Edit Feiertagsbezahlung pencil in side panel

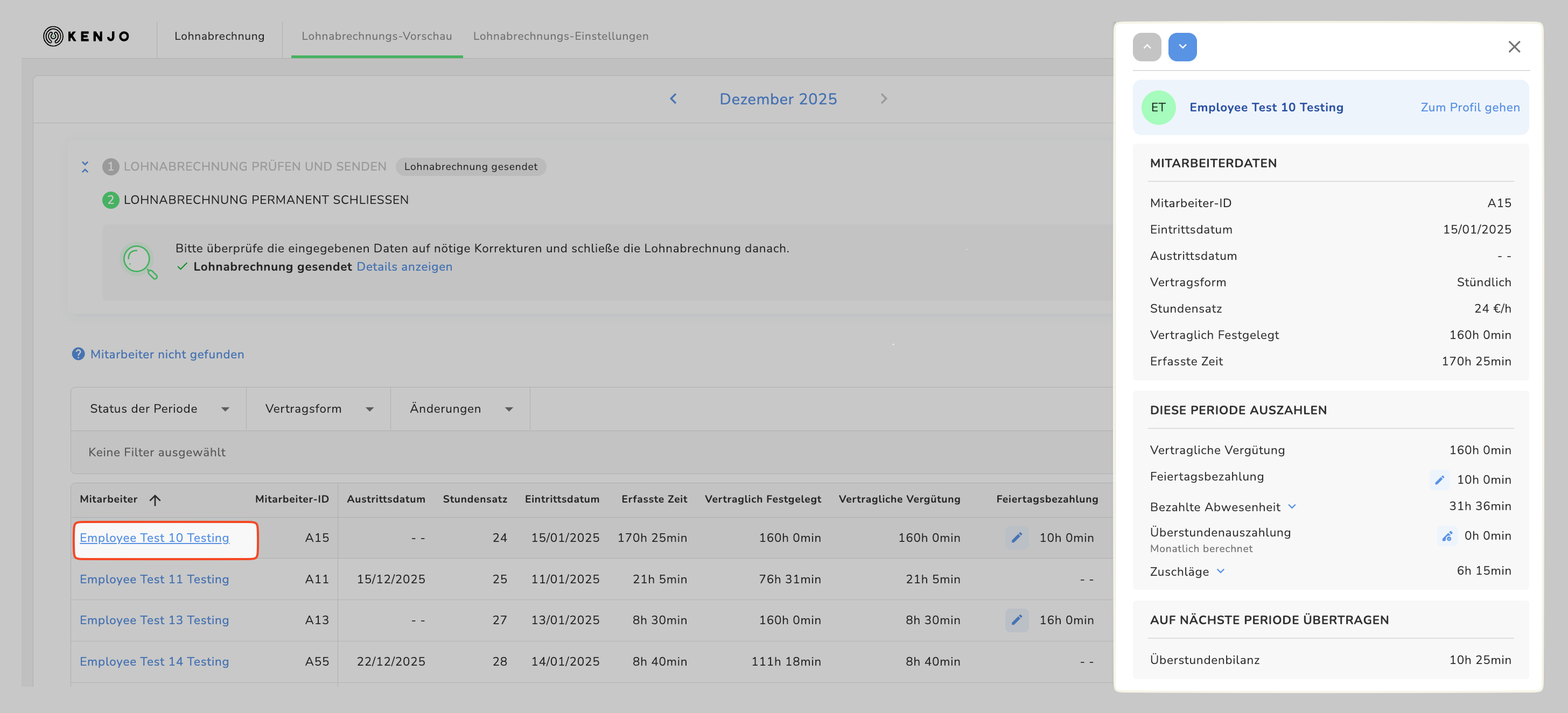click(x=1439, y=480)
